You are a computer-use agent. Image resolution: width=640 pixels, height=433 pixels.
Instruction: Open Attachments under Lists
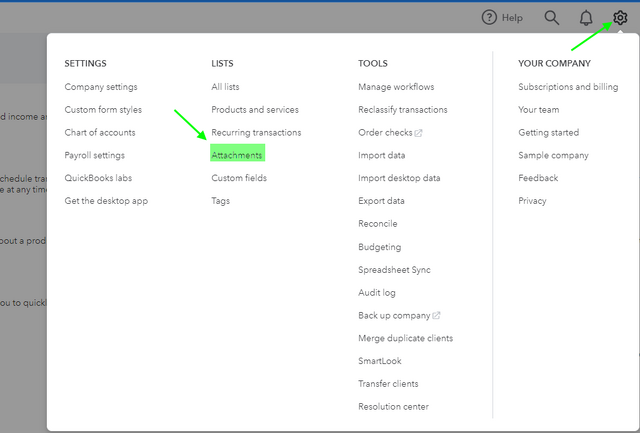tap(237, 155)
